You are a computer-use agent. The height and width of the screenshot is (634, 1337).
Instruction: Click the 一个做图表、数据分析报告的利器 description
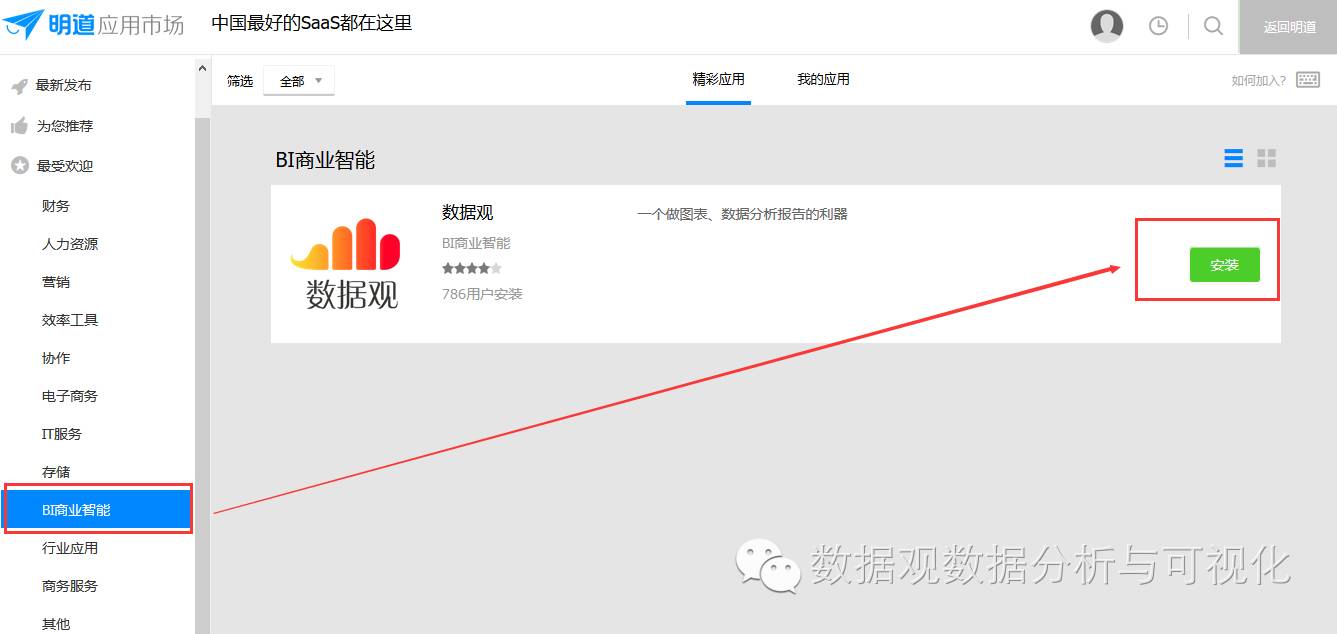coord(742,214)
